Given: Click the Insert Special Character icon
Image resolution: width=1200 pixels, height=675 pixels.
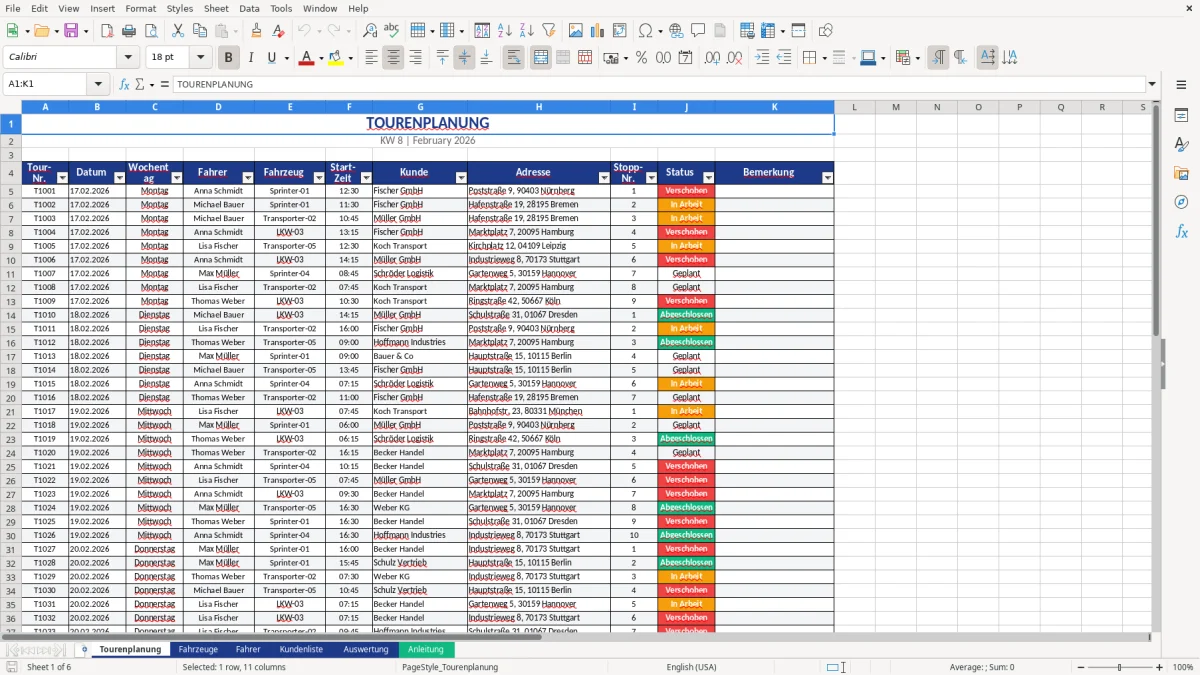Looking at the screenshot, I should point(646,30).
